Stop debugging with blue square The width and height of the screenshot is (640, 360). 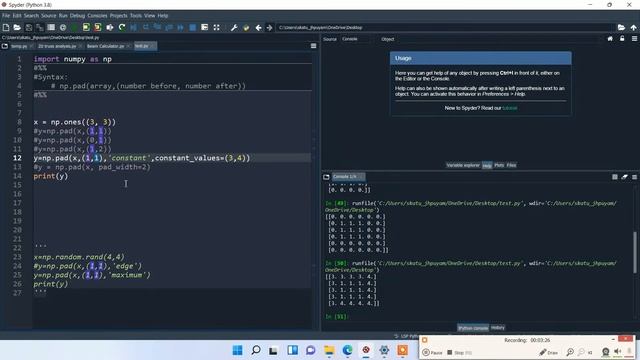click(193, 27)
